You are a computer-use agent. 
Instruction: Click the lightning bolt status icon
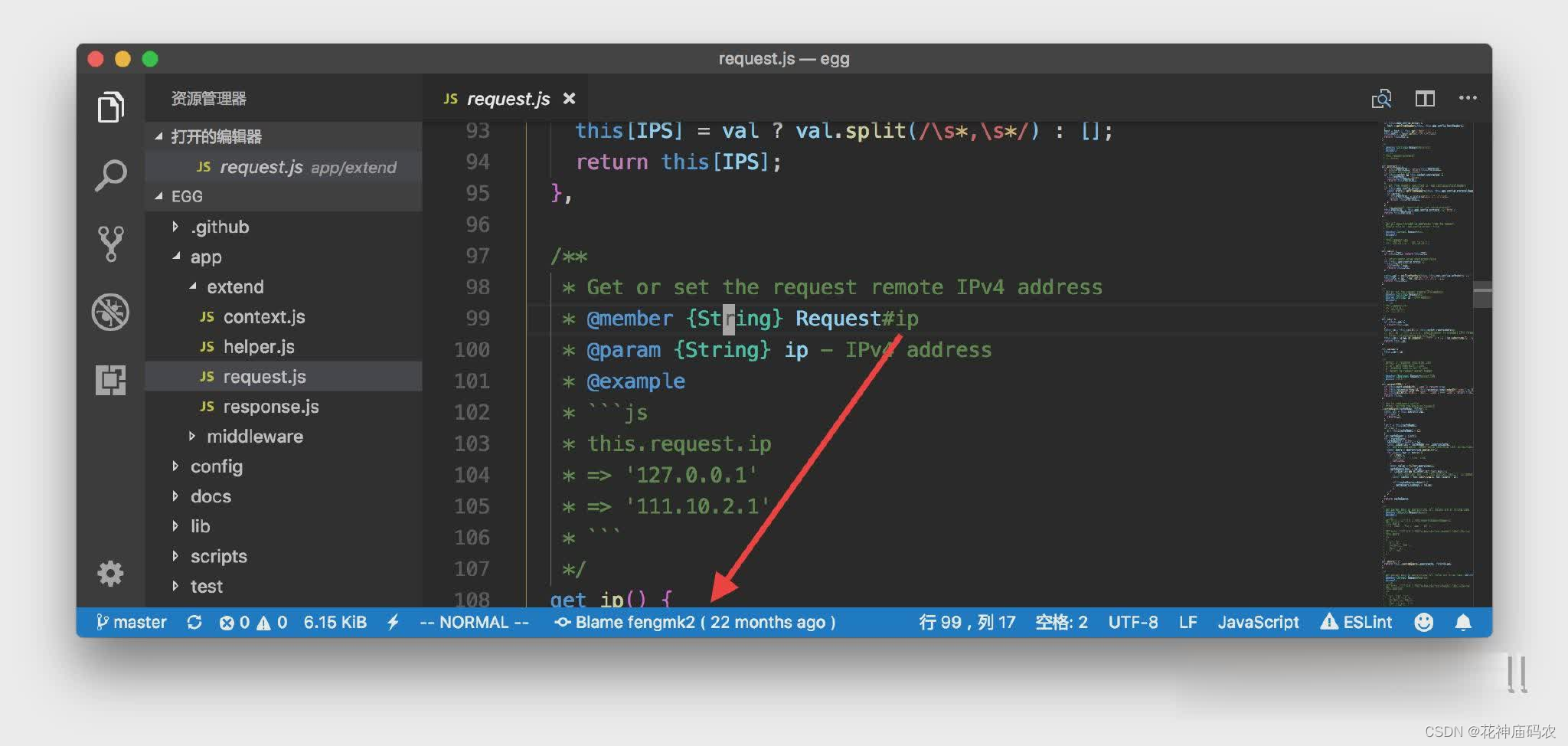click(393, 622)
